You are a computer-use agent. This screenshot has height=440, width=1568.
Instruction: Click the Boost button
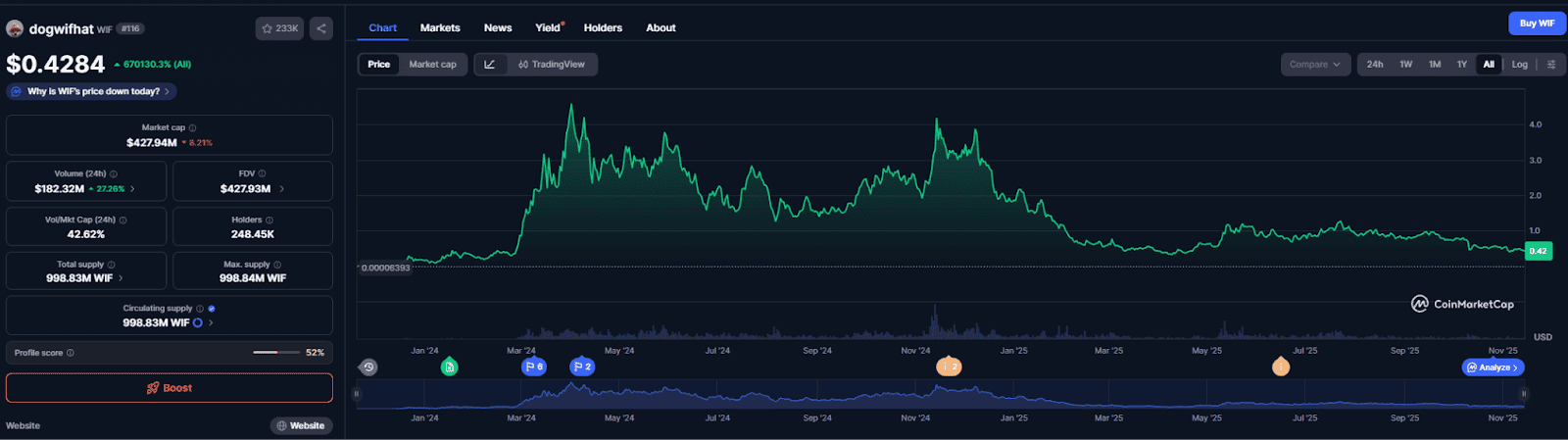click(170, 388)
